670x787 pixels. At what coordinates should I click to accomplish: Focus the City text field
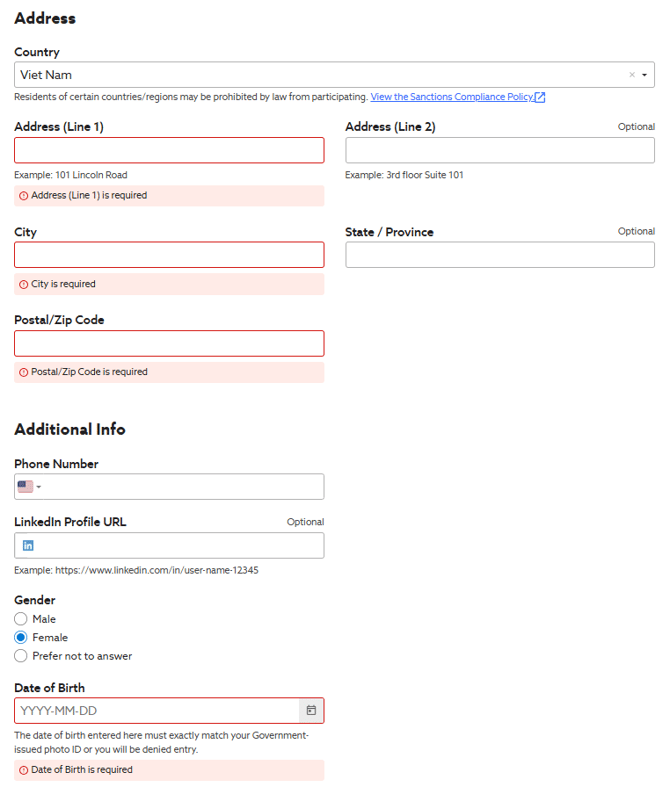tap(169, 255)
